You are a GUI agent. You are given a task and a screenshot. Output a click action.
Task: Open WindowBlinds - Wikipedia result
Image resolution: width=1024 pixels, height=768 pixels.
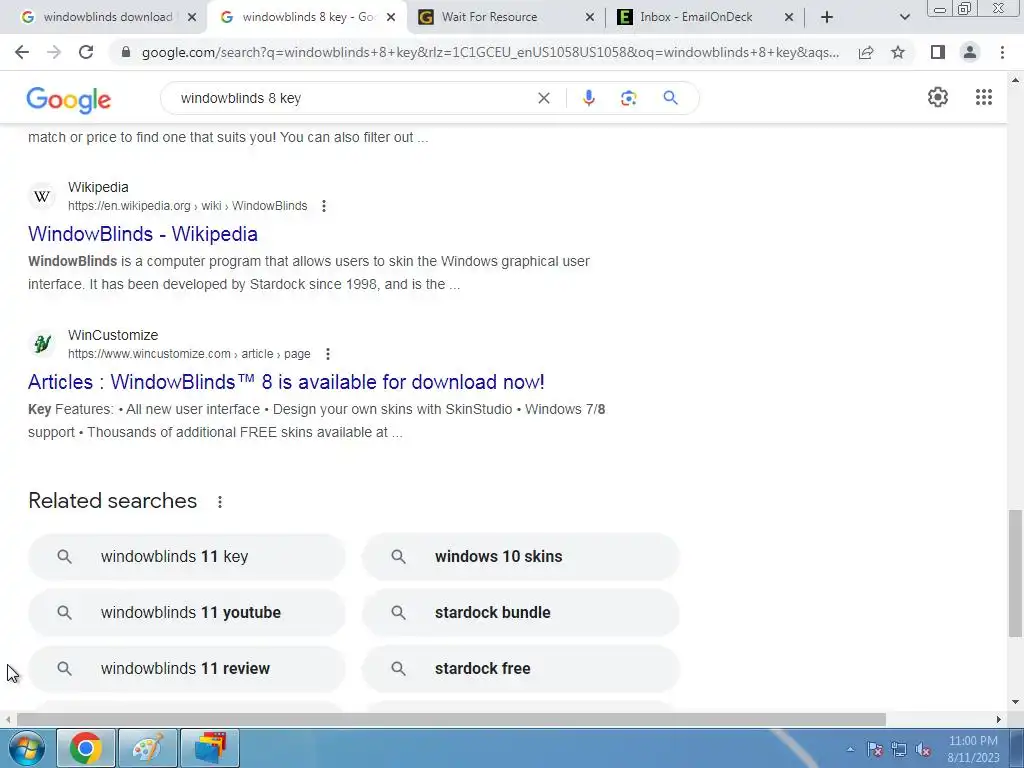click(x=143, y=234)
